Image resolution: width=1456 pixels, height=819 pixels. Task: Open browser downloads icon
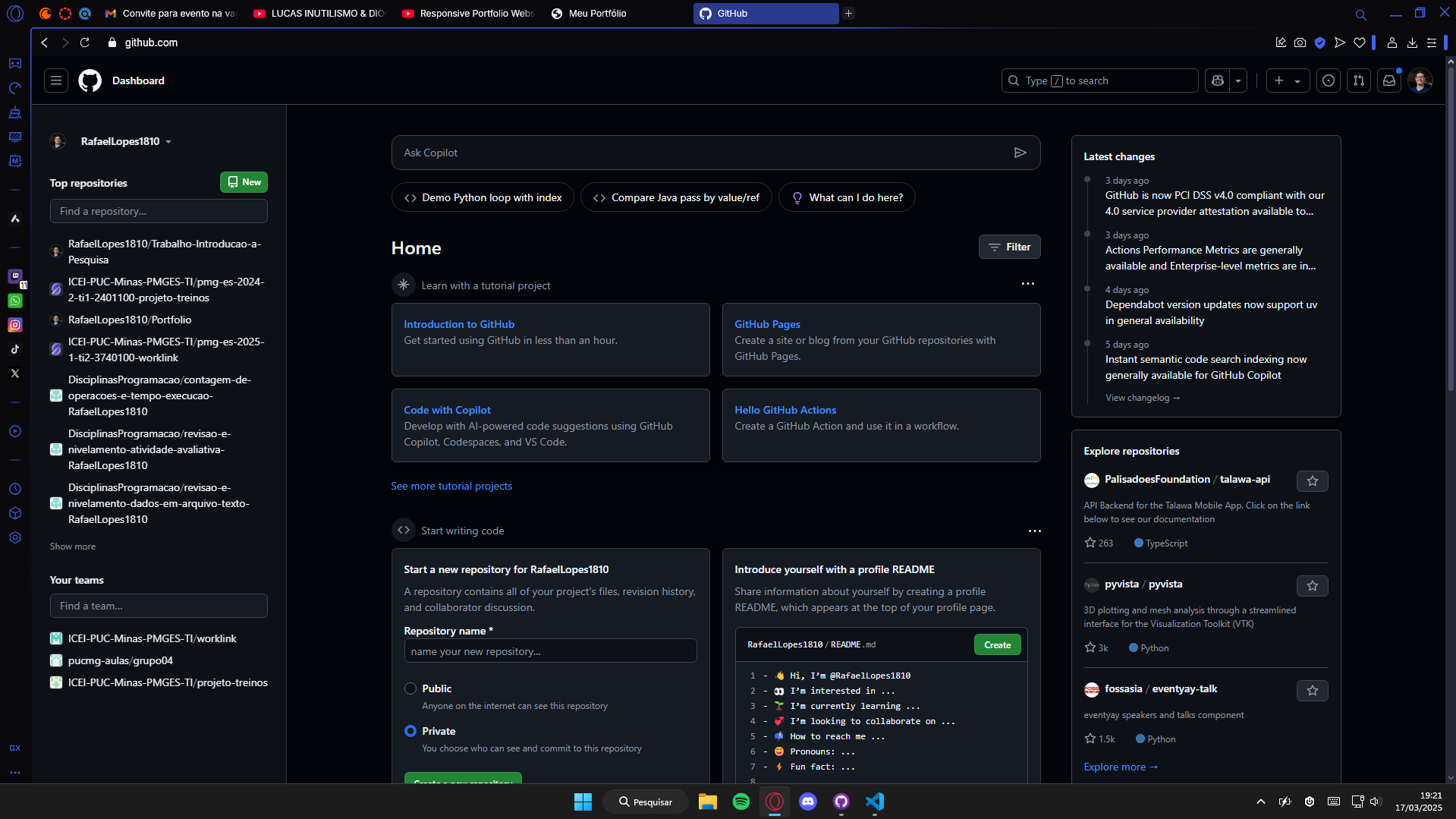point(1412,43)
